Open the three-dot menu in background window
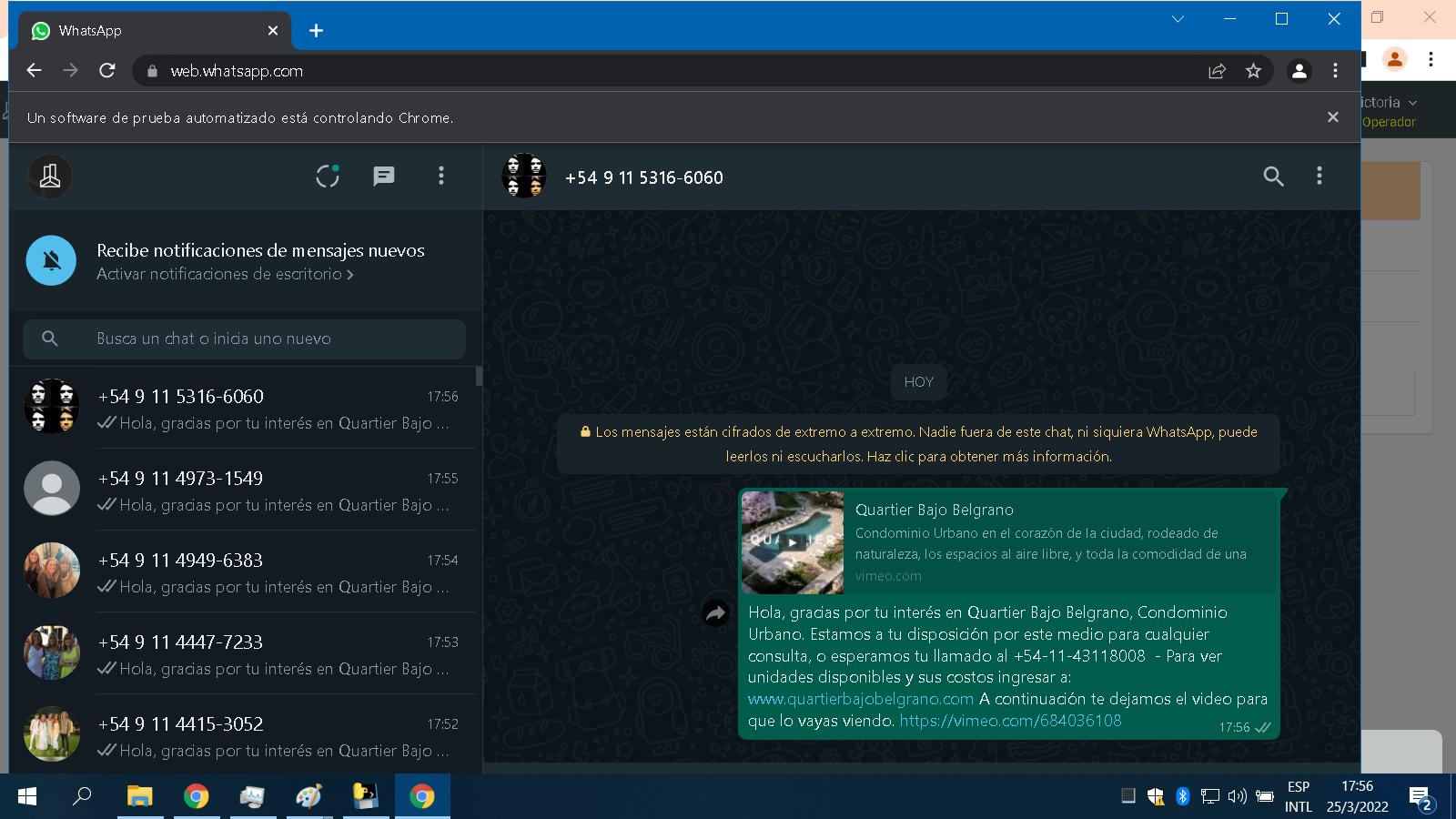This screenshot has width=1456, height=819. point(1431,59)
